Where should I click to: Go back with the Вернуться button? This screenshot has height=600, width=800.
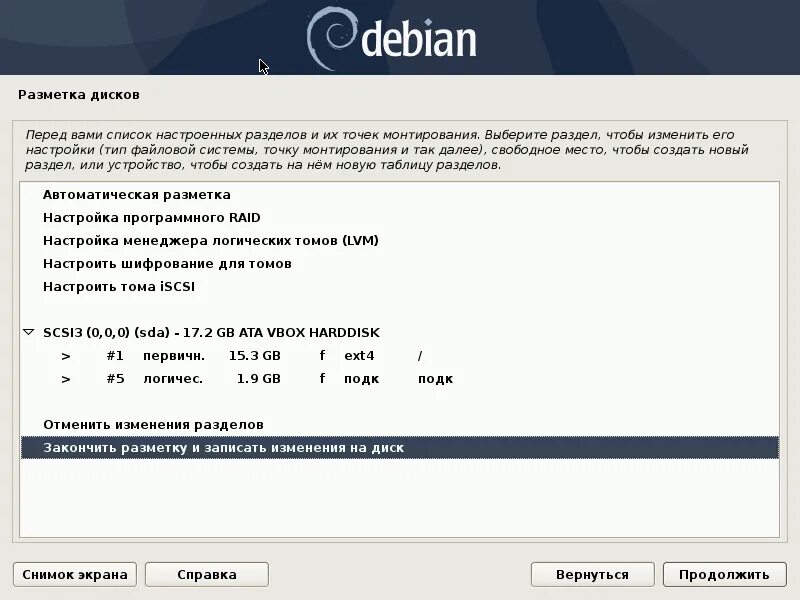(592, 574)
